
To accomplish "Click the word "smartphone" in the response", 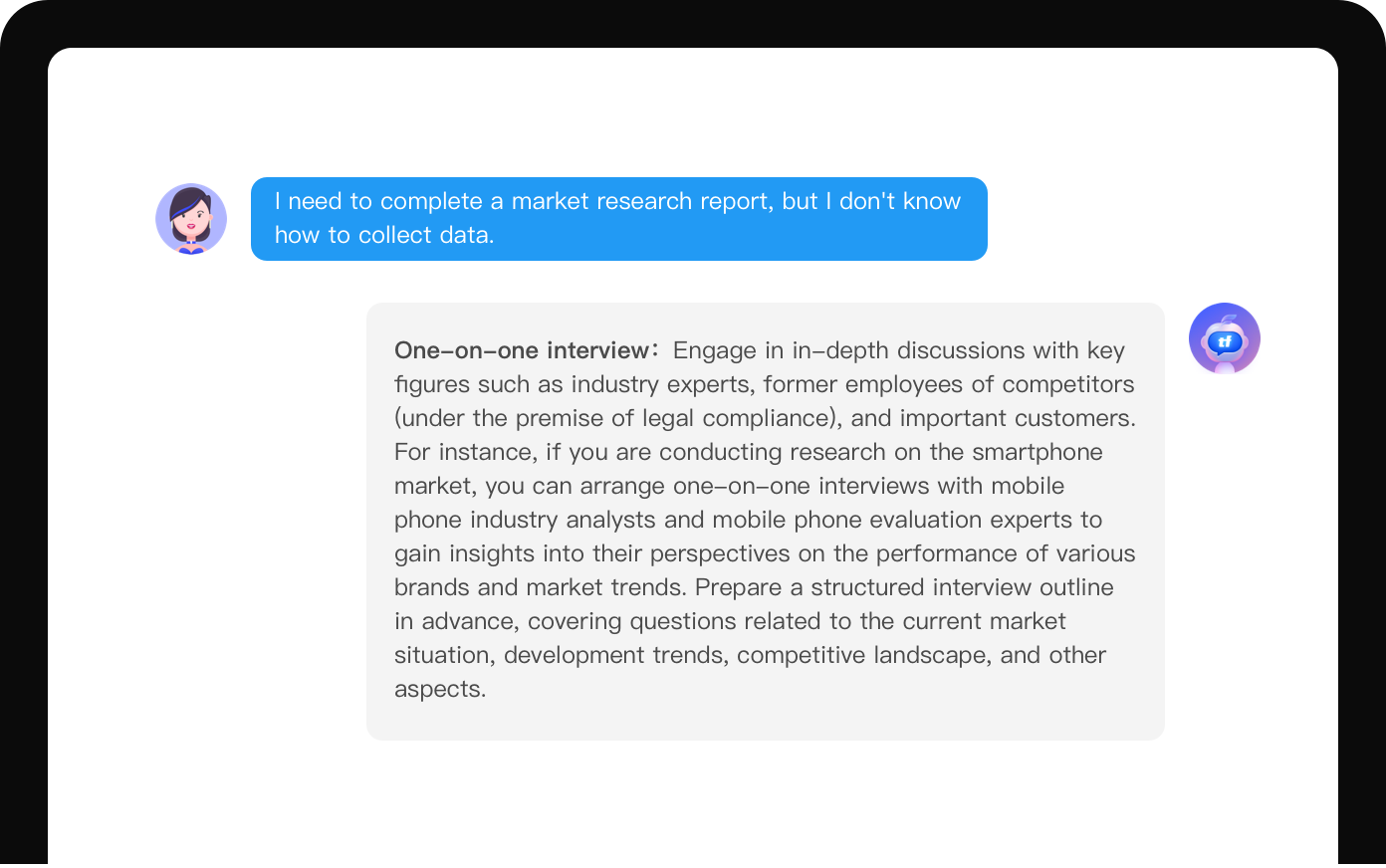I will tap(1038, 452).
